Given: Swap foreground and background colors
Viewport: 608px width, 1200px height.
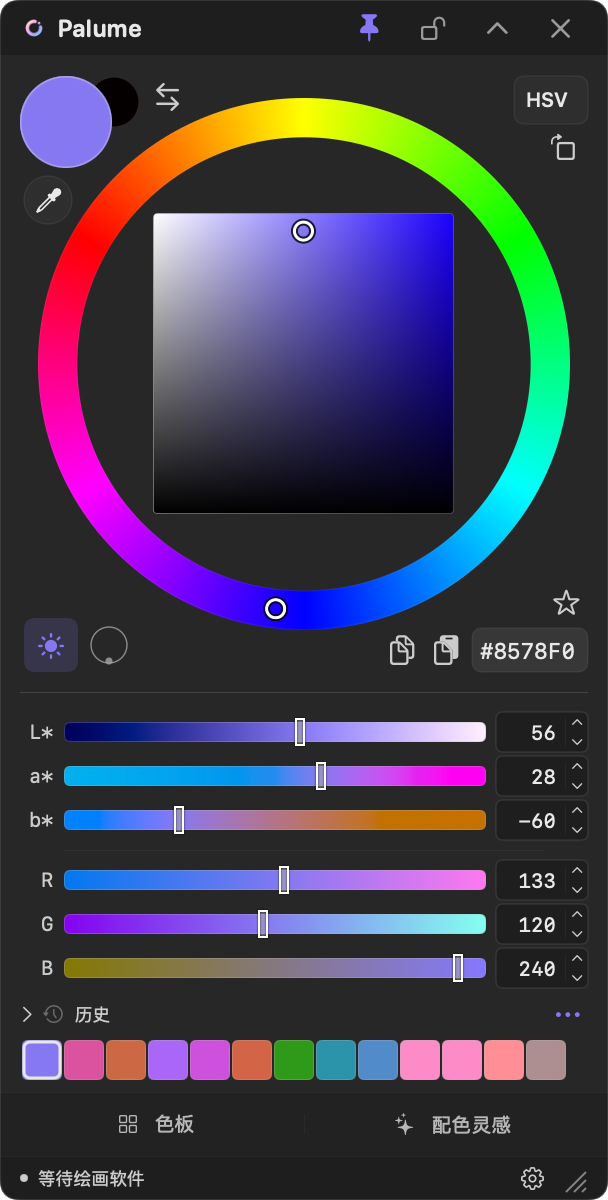Looking at the screenshot, I should click(168, 97).
